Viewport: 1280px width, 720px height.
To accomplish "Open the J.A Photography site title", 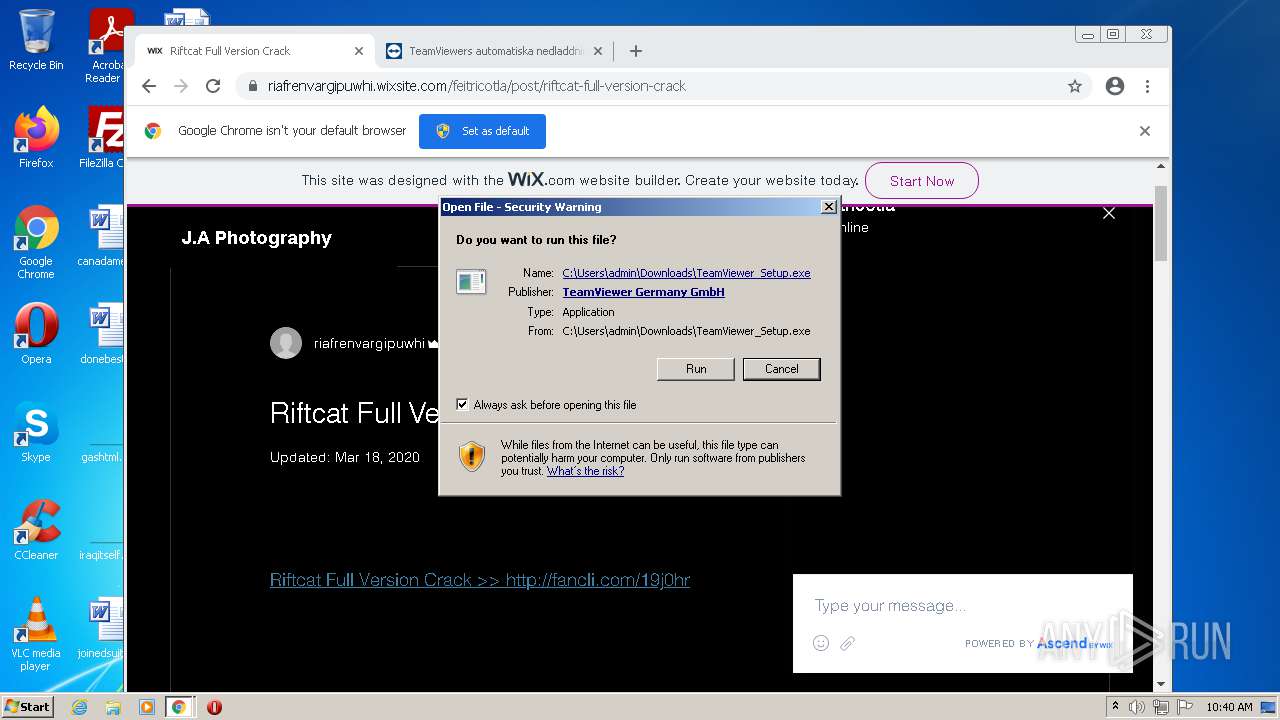I will pyautogui.click(x=256, y=238).
